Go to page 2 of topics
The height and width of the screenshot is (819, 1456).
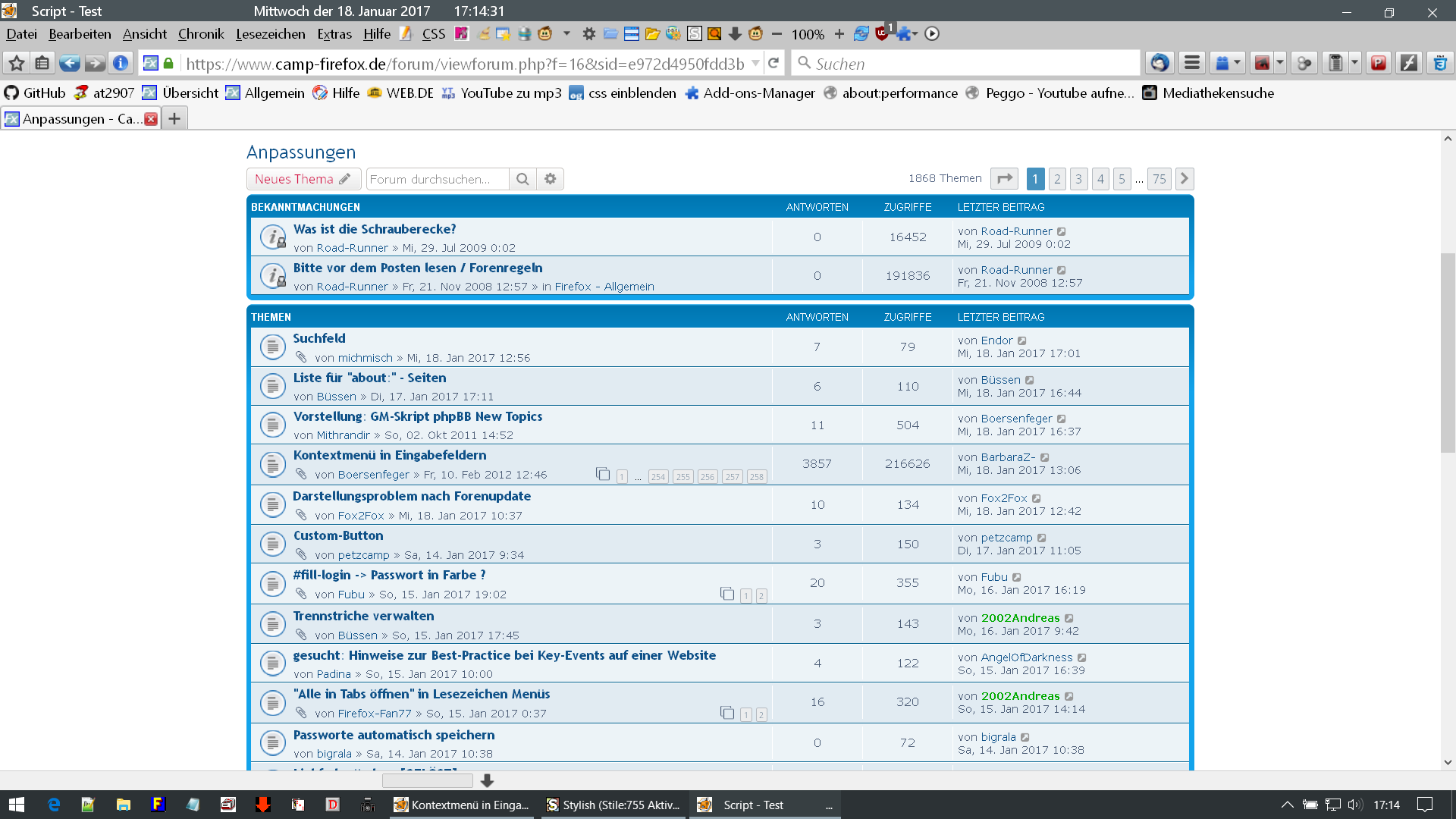tap(1057, 179)
